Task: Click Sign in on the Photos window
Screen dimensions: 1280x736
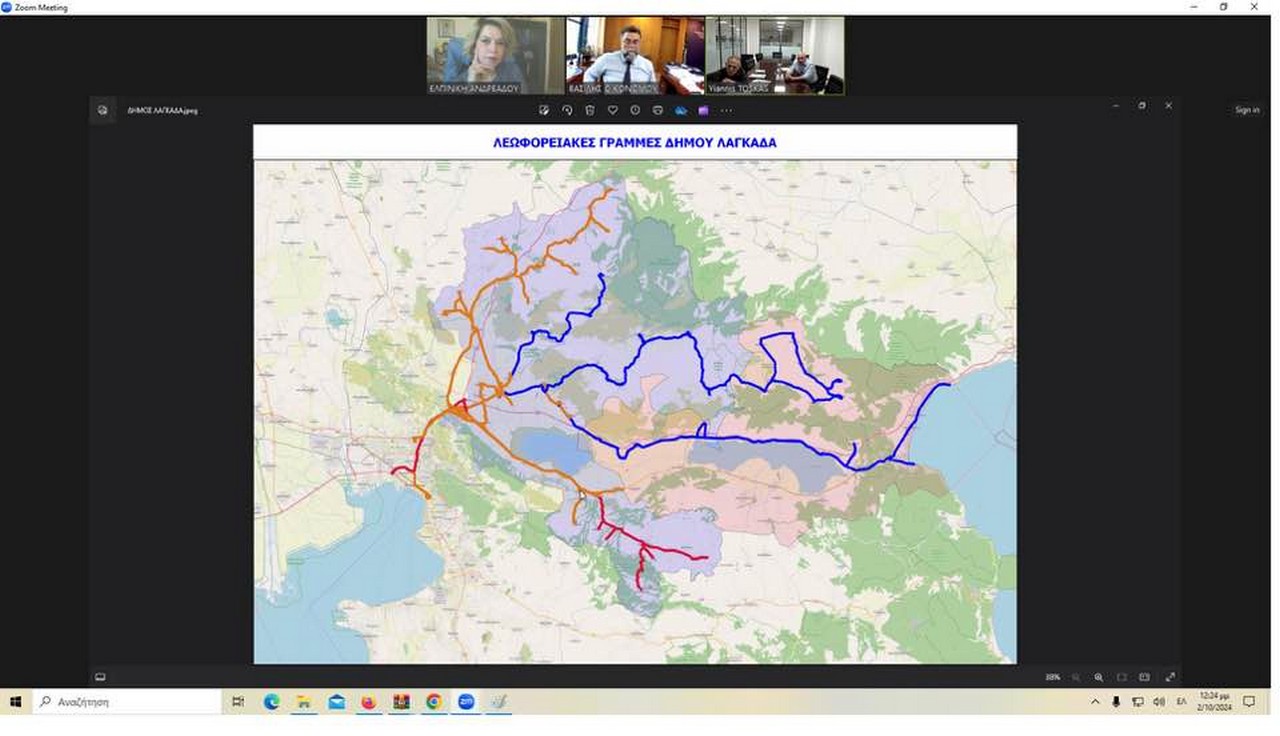Action: [x=1247, y=110]
